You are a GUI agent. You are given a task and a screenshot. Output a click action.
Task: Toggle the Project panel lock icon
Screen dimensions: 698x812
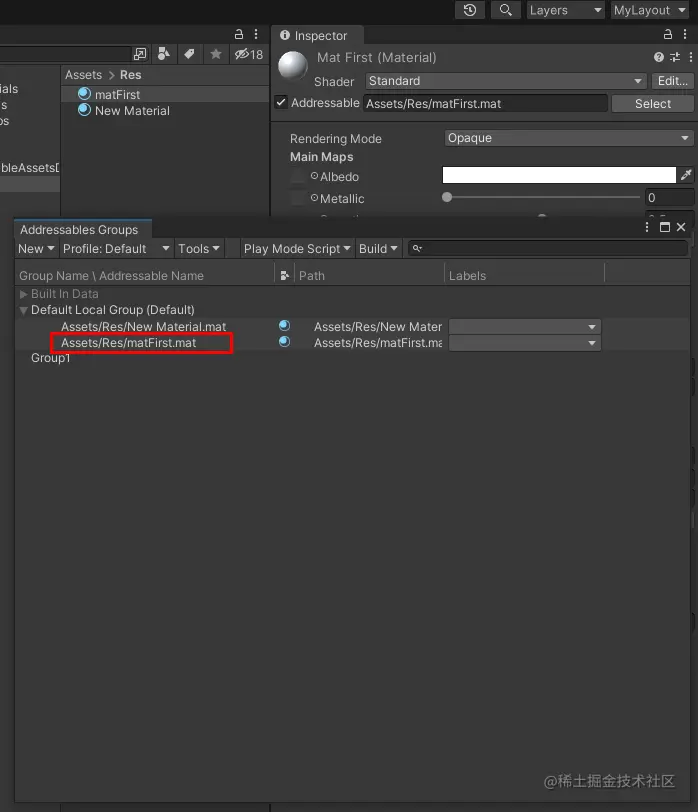[x=239, y=34]
